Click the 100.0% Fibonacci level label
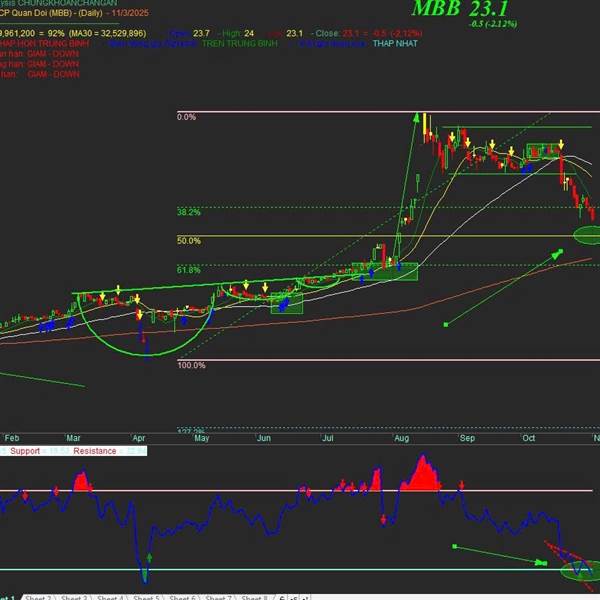 [191, 365]
